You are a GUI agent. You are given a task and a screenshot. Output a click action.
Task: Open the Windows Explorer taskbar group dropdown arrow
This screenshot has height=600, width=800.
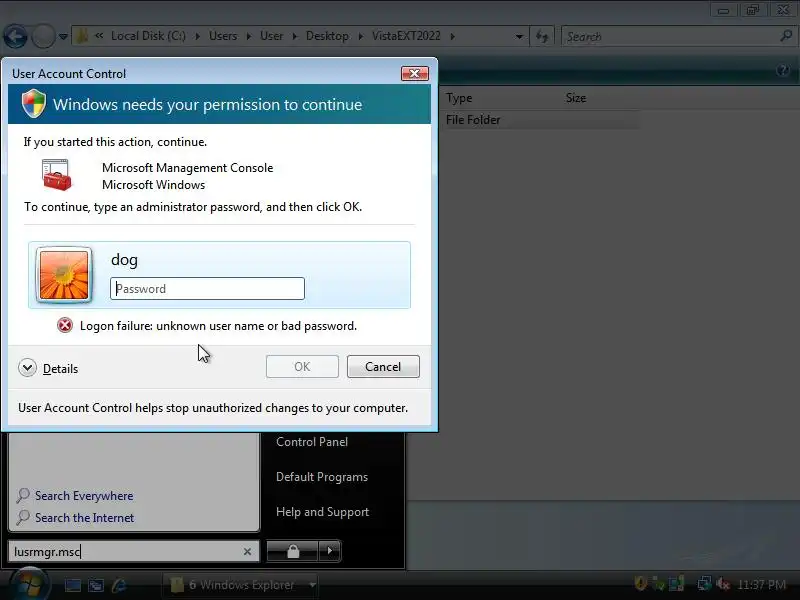pos(312,585)
